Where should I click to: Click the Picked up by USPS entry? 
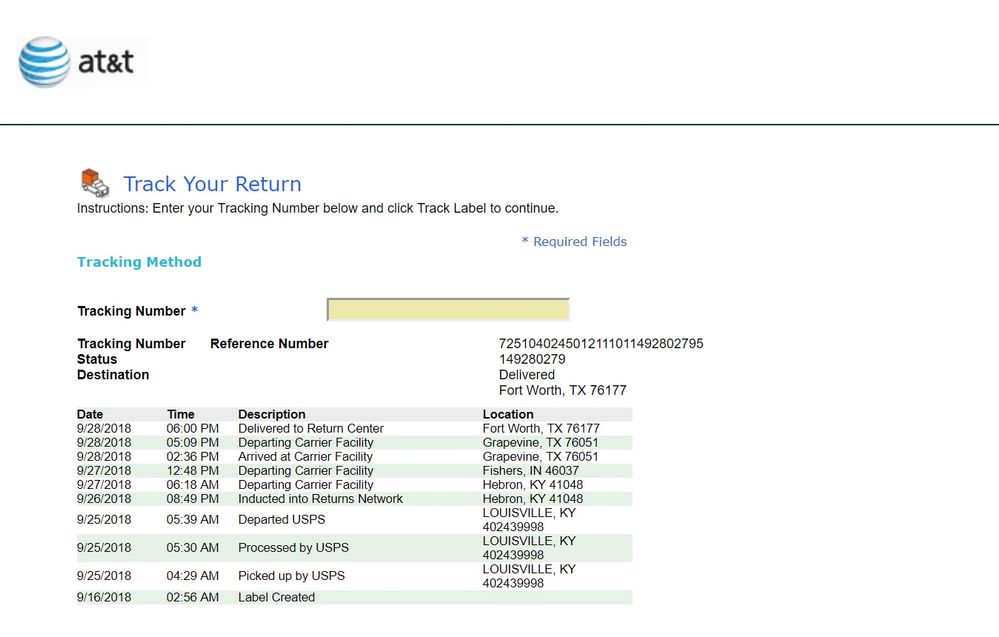[291, 576]
